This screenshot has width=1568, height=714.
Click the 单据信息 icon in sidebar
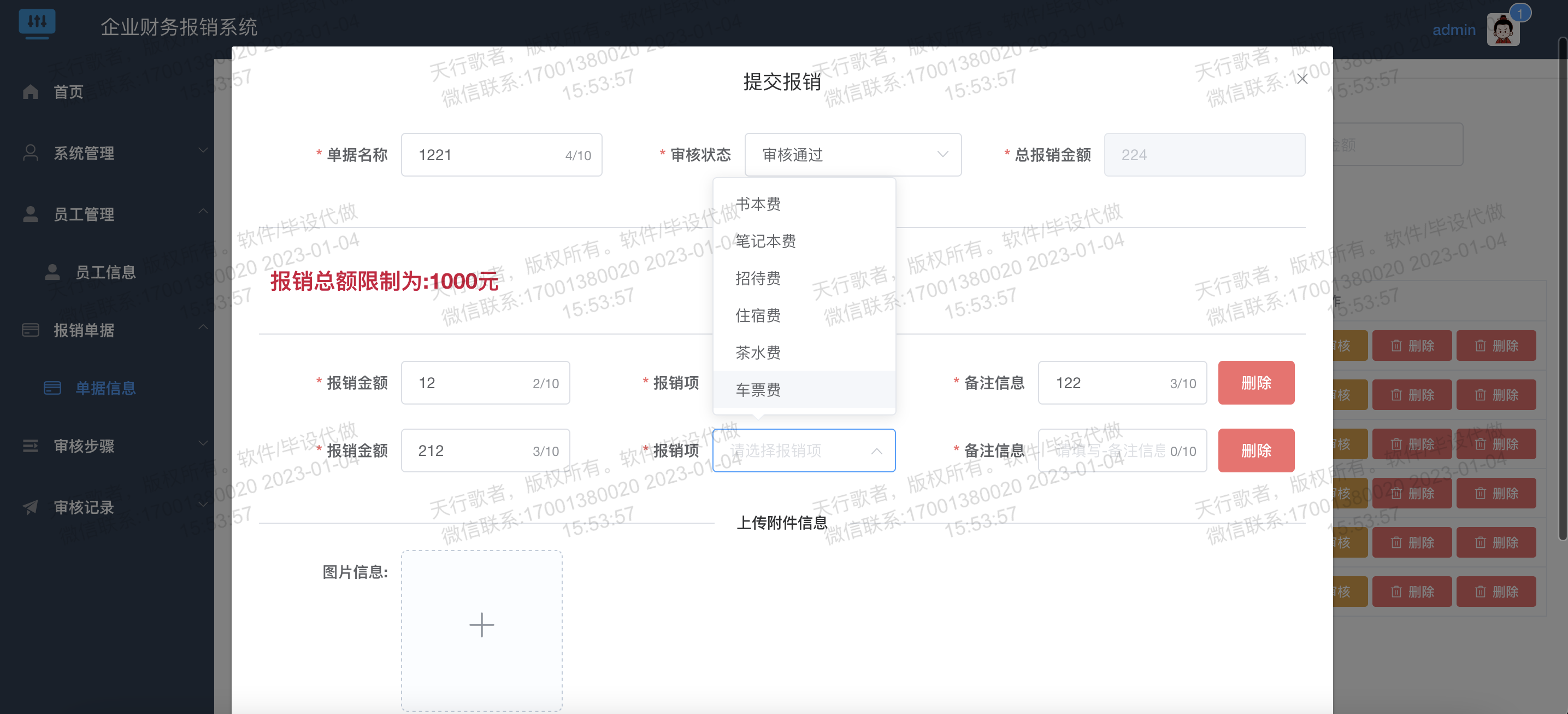point(52,388)
